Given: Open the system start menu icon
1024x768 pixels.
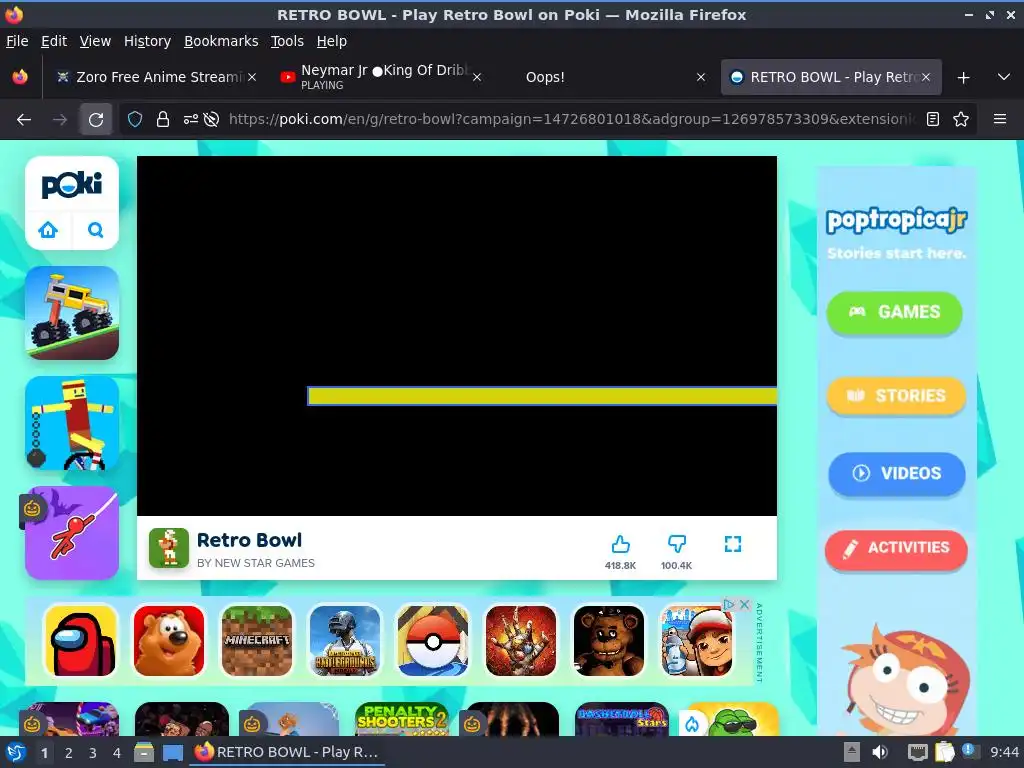Looking at the screenshot, I should click(x=16, y=752).
